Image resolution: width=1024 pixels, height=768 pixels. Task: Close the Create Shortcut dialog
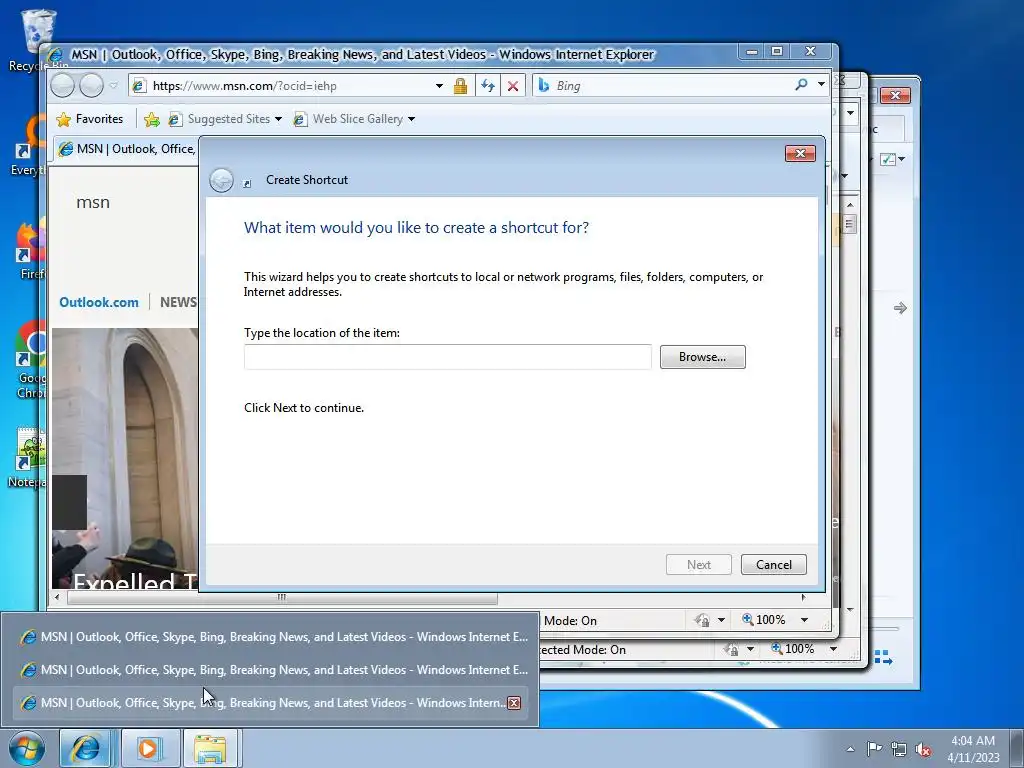click(800, 153)
